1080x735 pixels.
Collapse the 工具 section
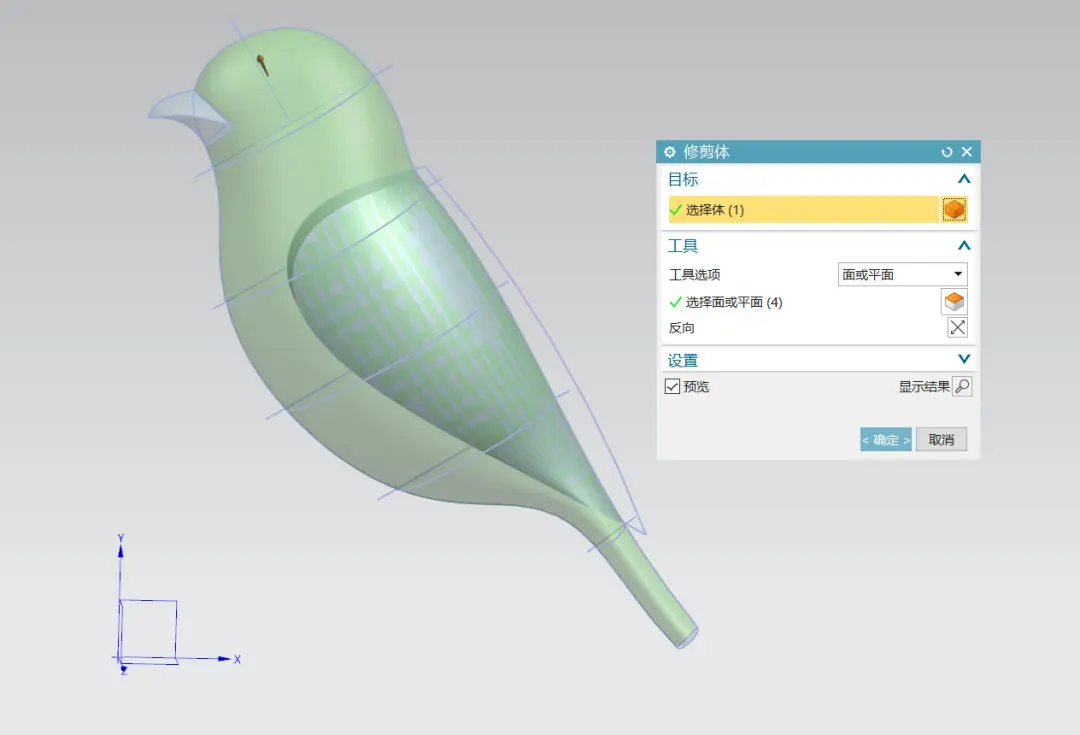tap(964, 245)
